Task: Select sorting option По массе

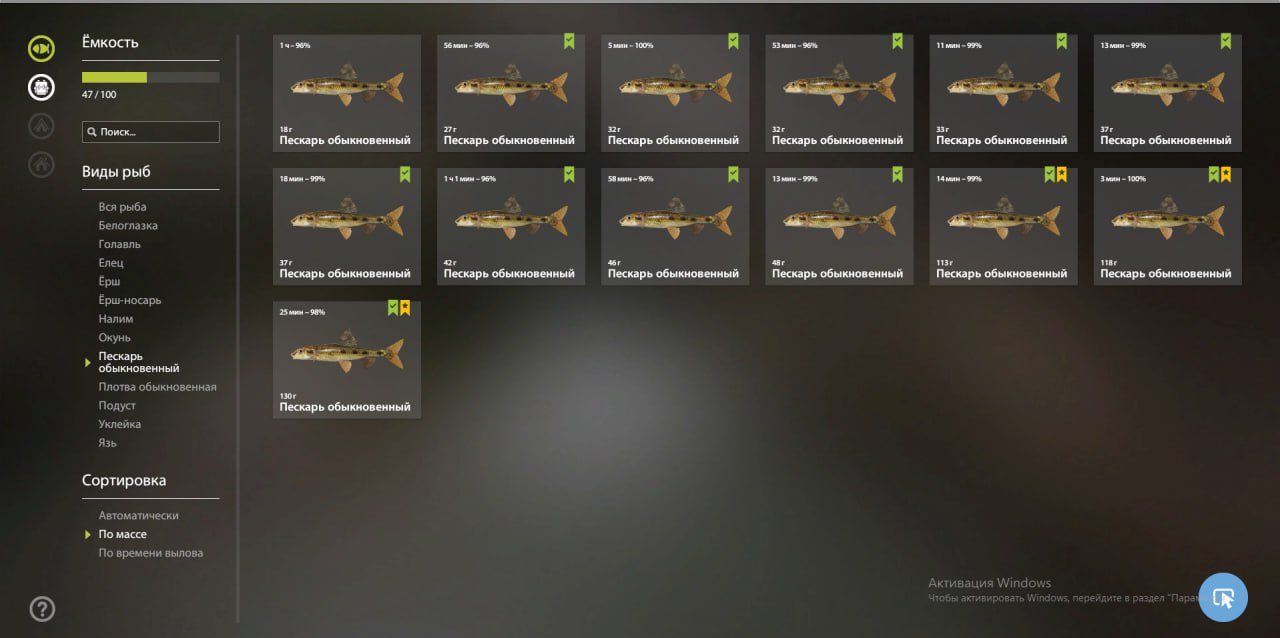Action: pyautogui.click(x=122, y=534)
